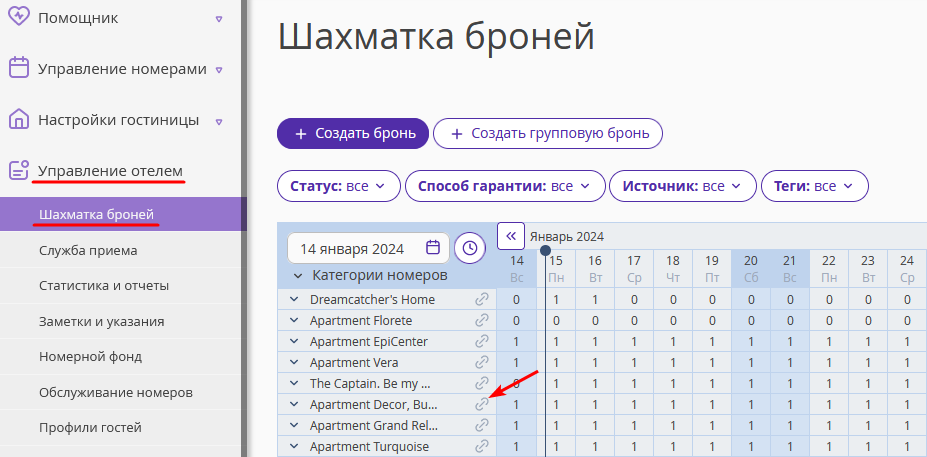This screenshot has height=457, width=927.
Task: Open the calendar picker icon in date field
Action: (433, 247)
